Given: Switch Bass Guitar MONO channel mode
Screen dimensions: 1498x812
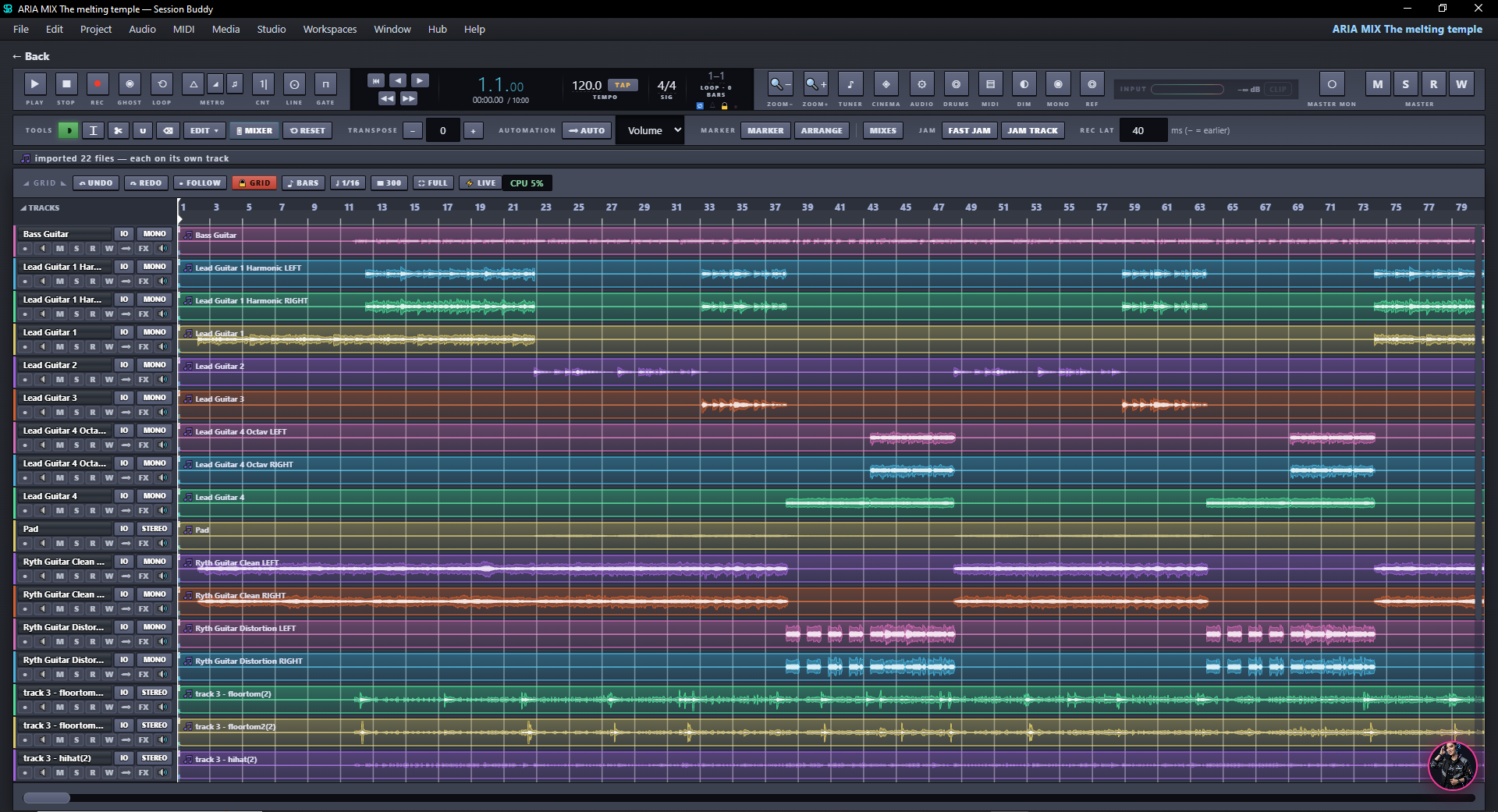Looking at the screenshot, I should click(154, 233).
